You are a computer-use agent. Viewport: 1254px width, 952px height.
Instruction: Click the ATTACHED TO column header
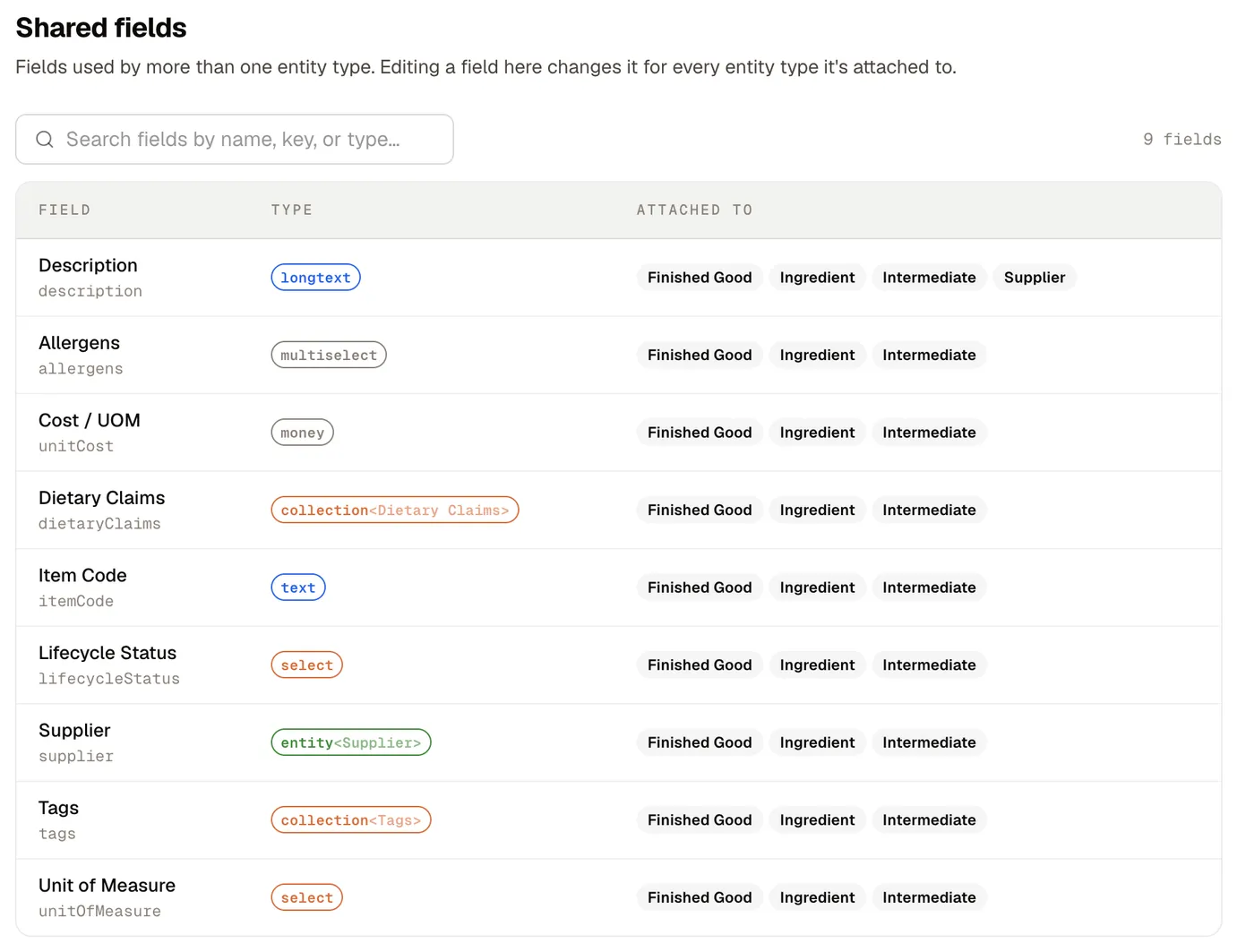694,210
